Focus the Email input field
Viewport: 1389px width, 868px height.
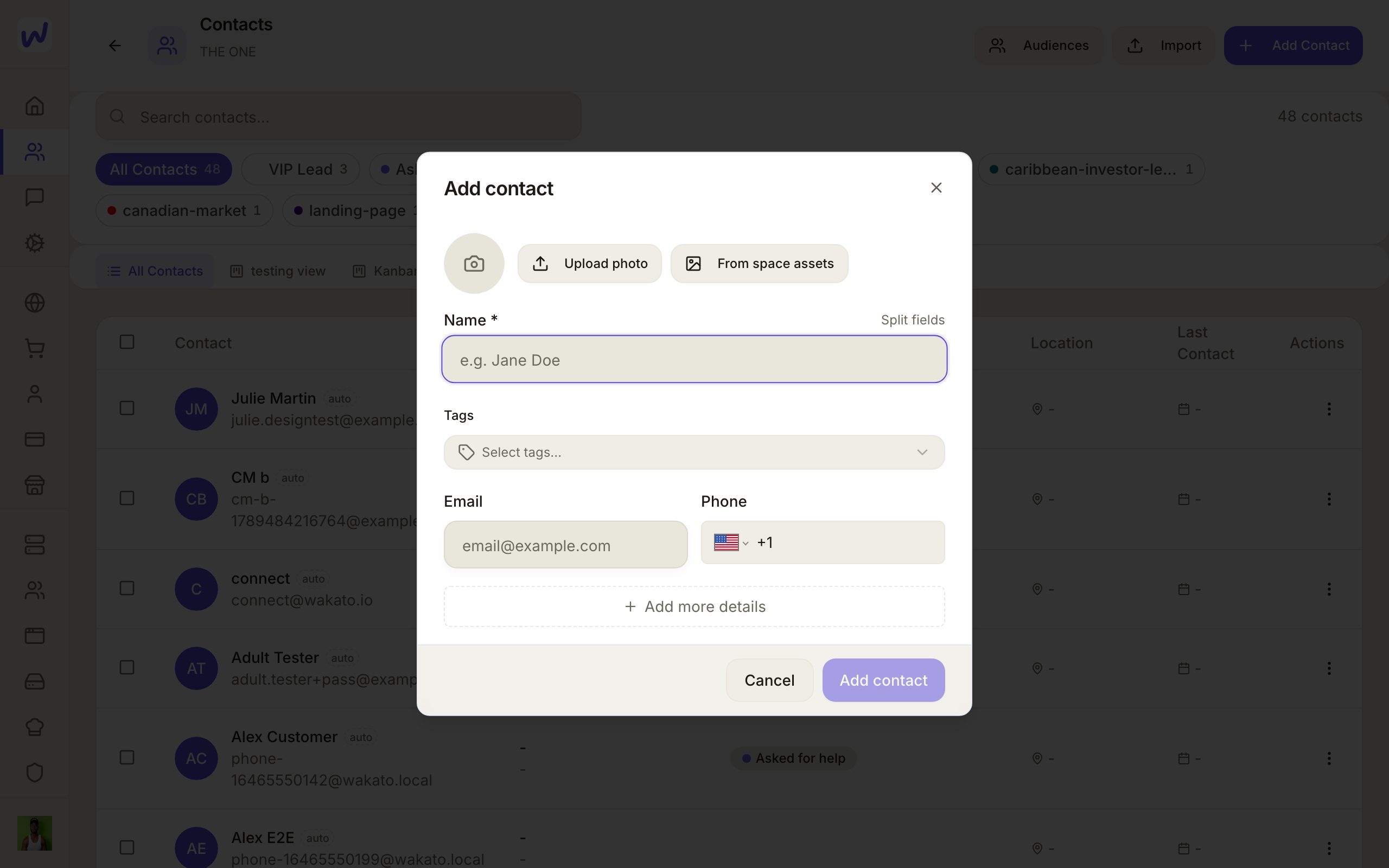[565, 545]
